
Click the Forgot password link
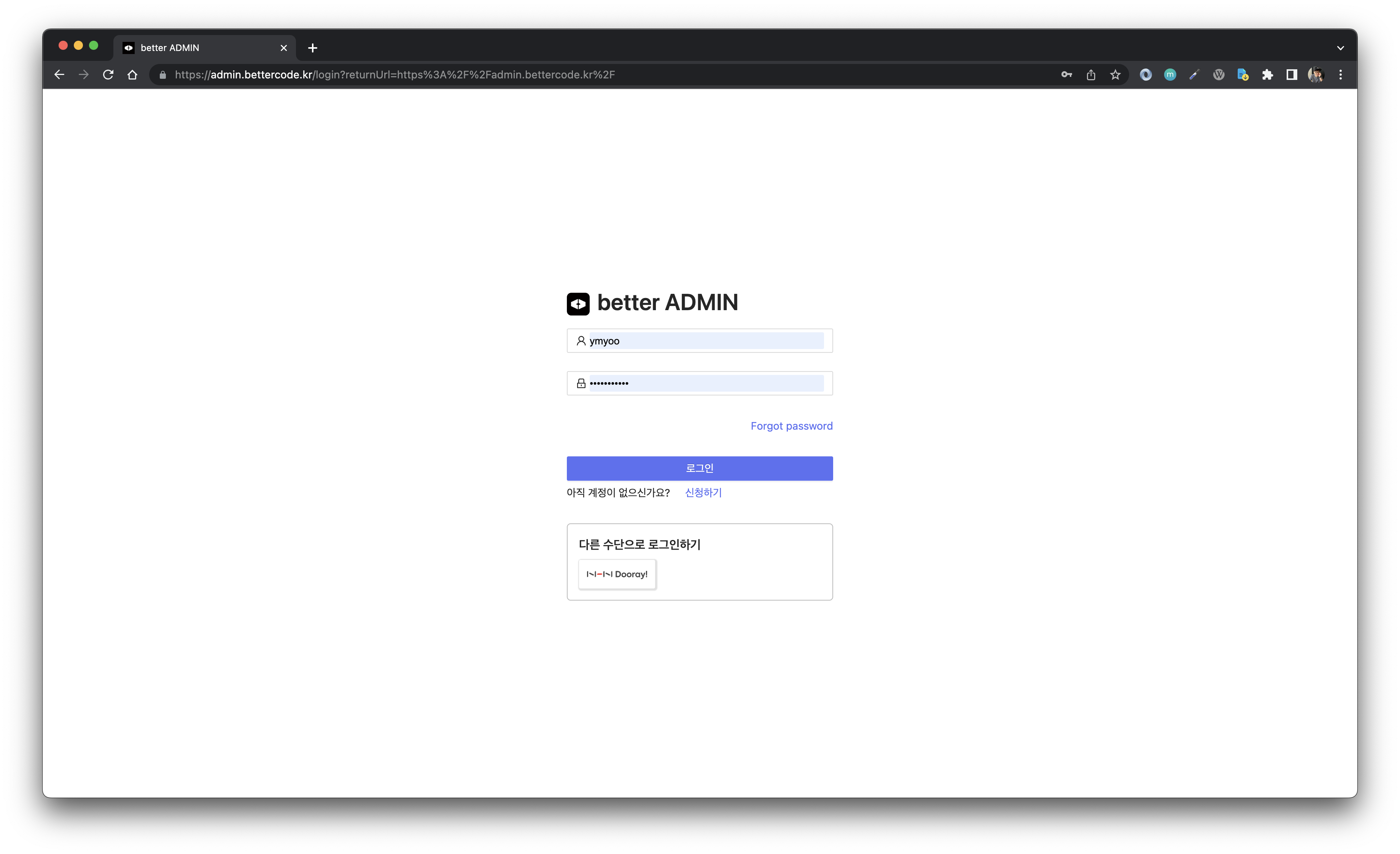coord(791,425)
